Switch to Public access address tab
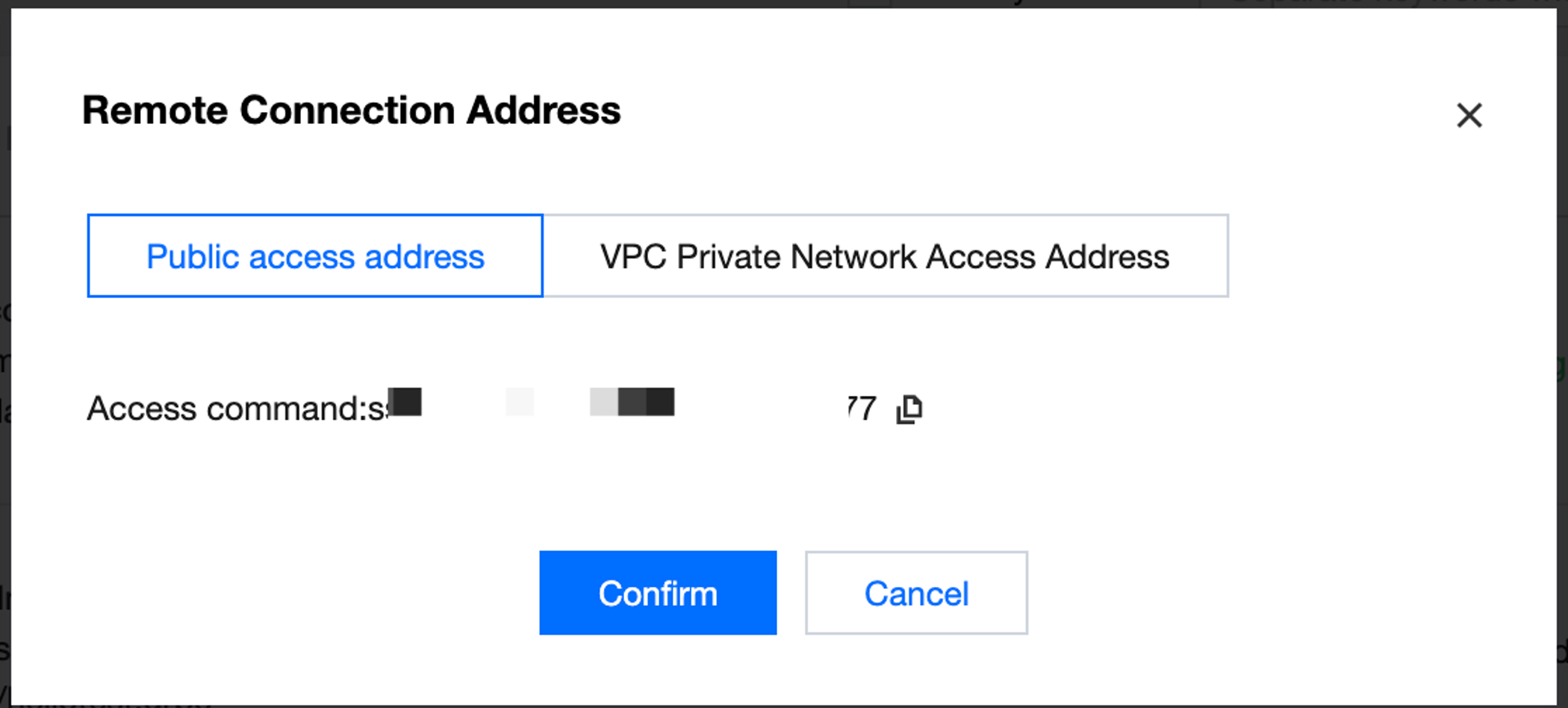Viewport: 1568px width, 708px height. tap(315, 256)
